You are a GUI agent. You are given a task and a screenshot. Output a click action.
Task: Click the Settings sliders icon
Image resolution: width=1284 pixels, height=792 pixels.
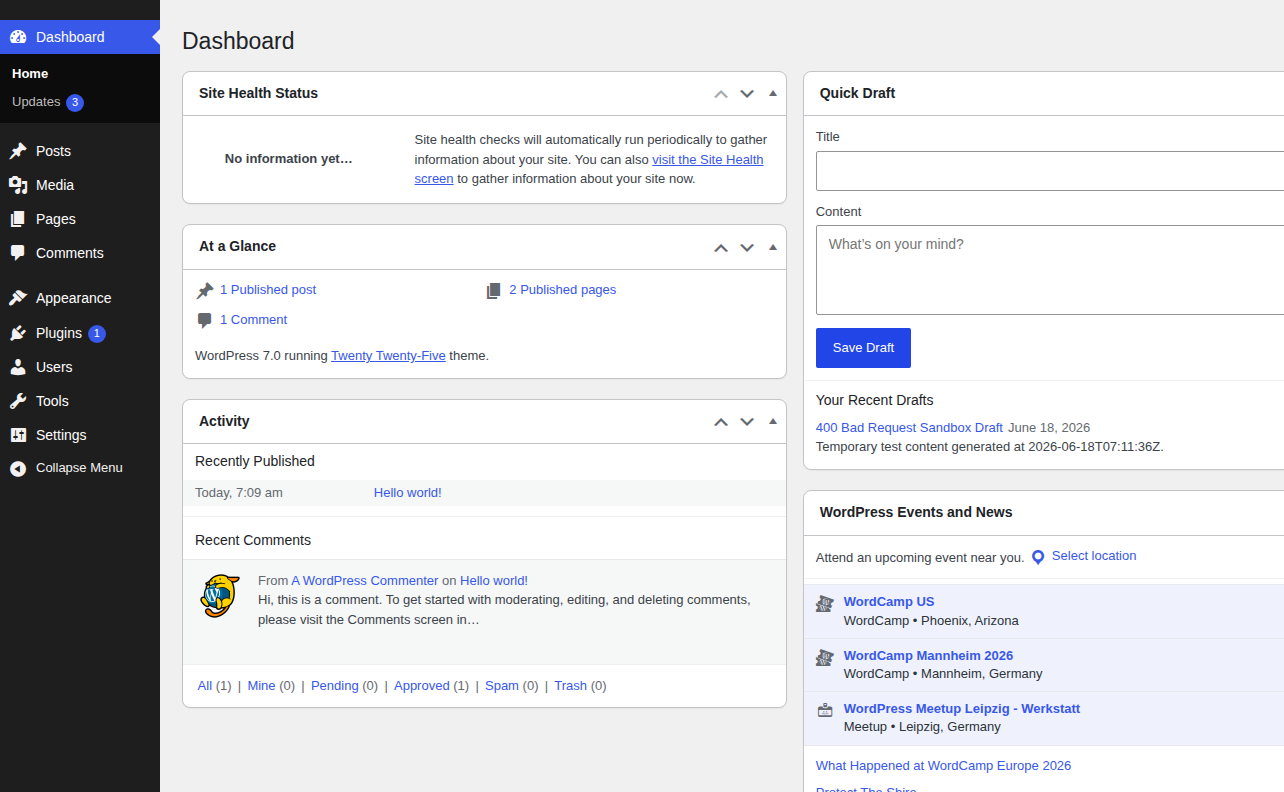click(x=18, y=435)
